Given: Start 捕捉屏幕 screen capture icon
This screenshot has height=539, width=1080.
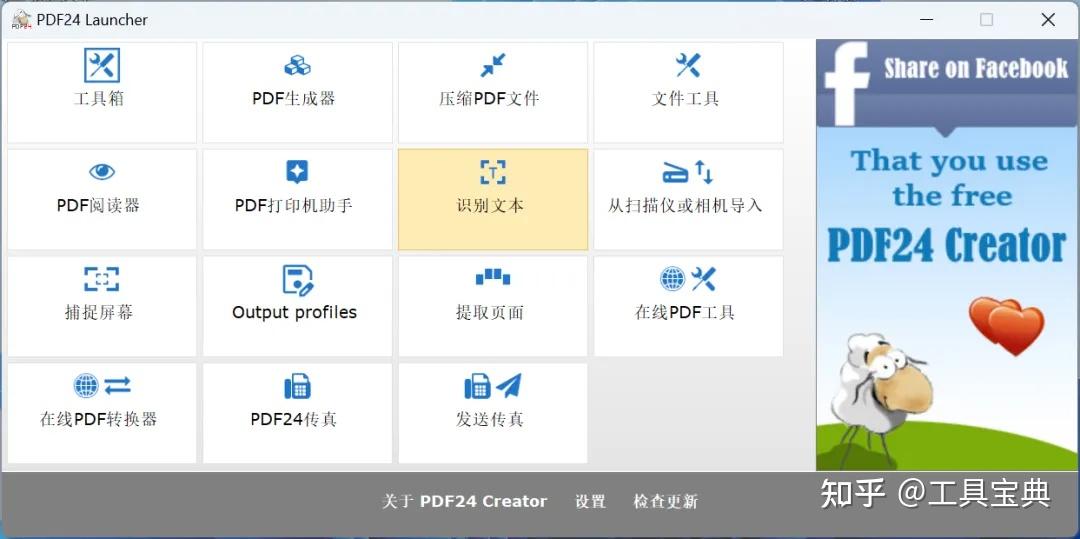Looking at the screenshot, I should coord(102,279).
